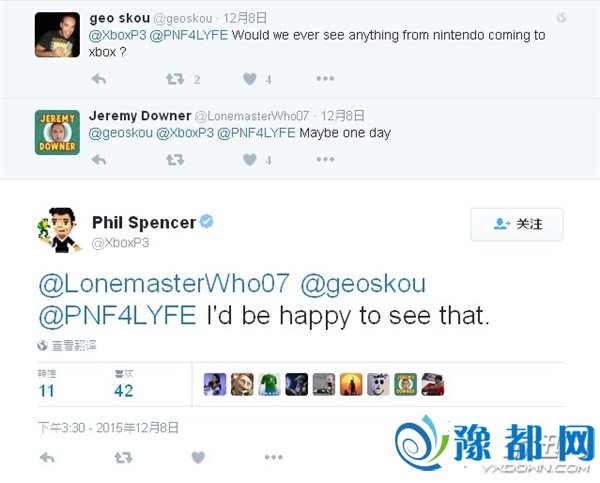Image resolution: width=600 pixels, height=483 pixels.
Task: Like geo skou's tweet
Action: (x=250, y=79)
